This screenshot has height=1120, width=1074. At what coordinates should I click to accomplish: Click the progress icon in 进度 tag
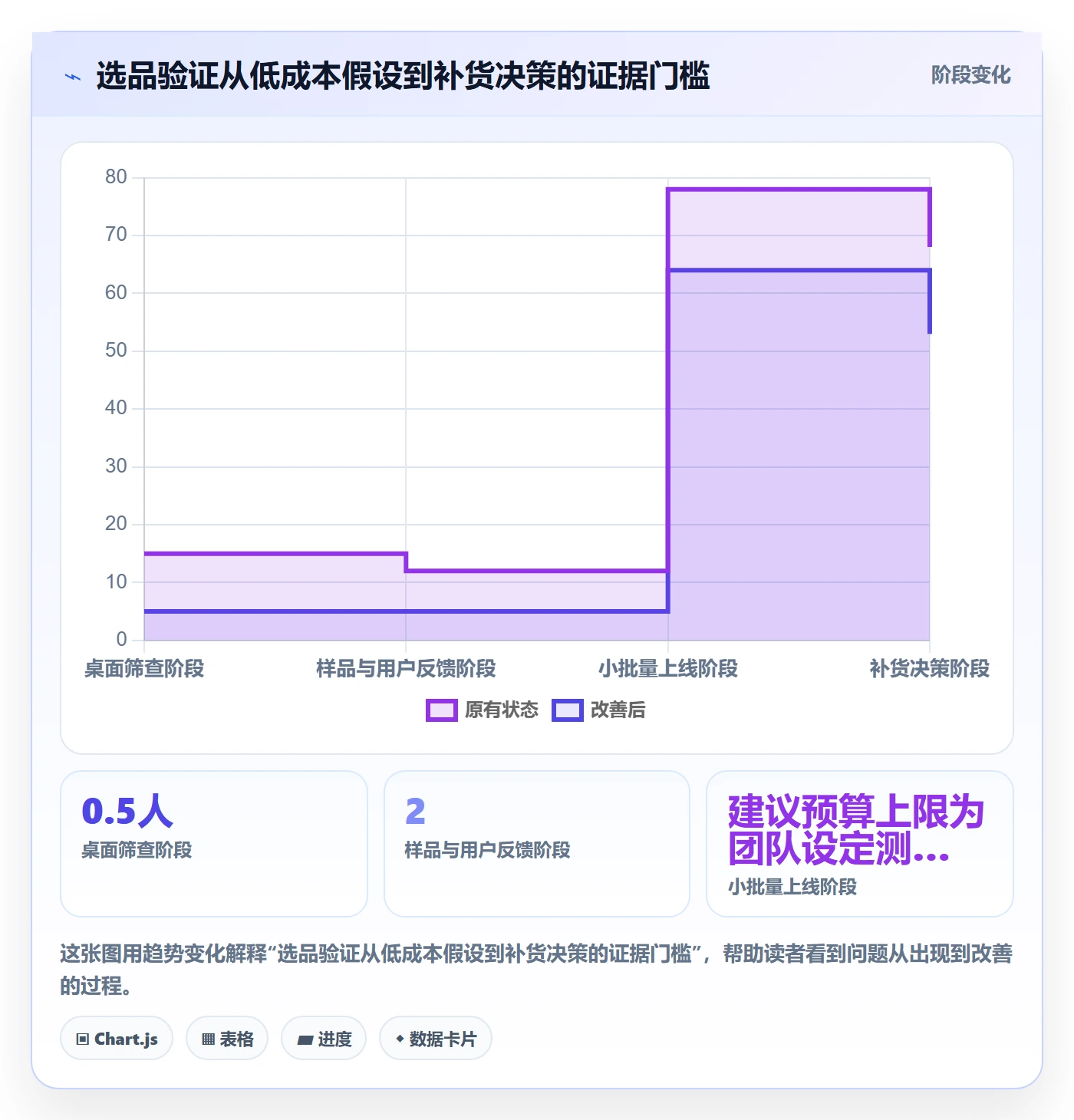click(x=305, y=1040)
